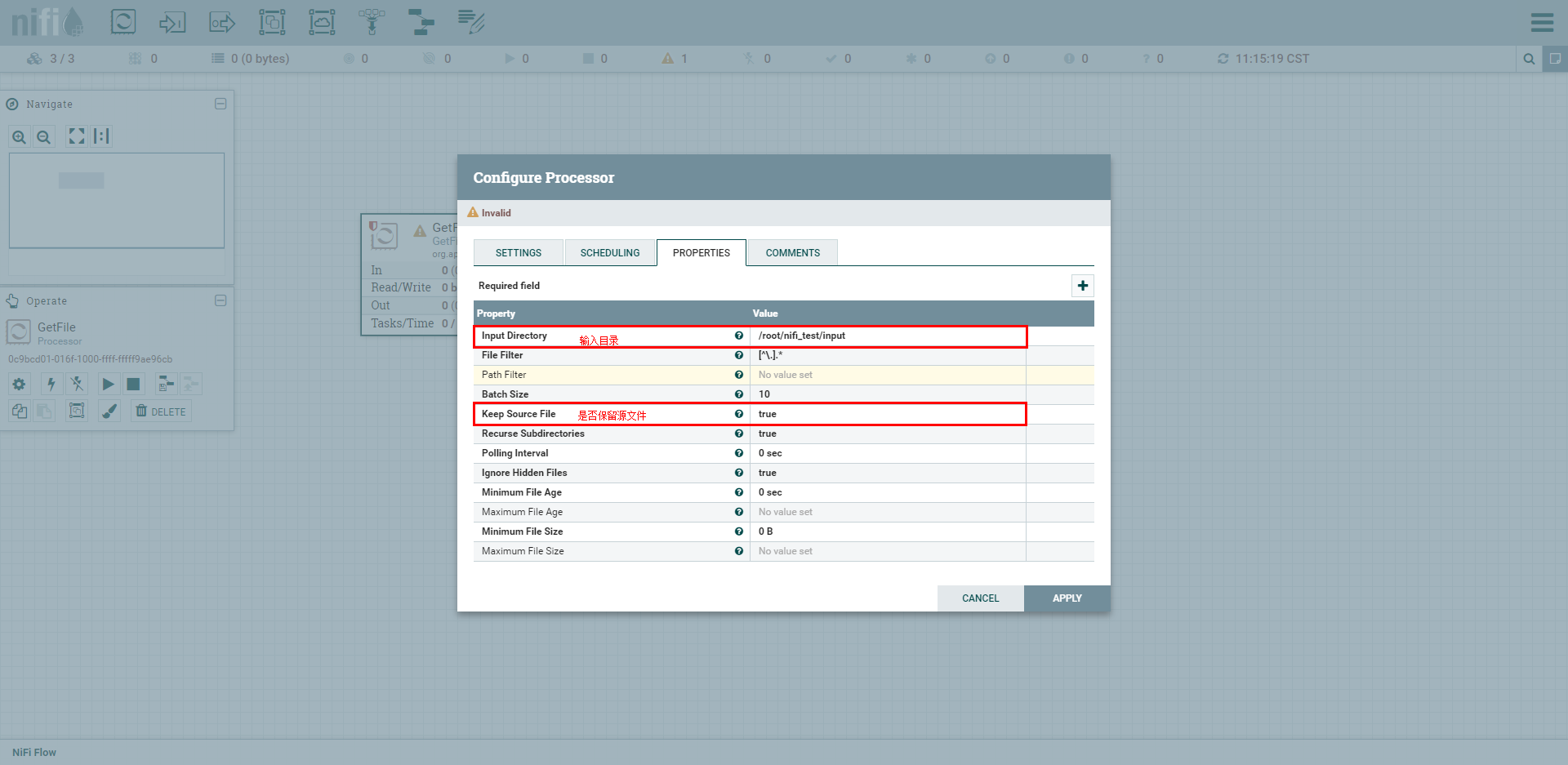Change the Ignore Hidden Files value

888,473
